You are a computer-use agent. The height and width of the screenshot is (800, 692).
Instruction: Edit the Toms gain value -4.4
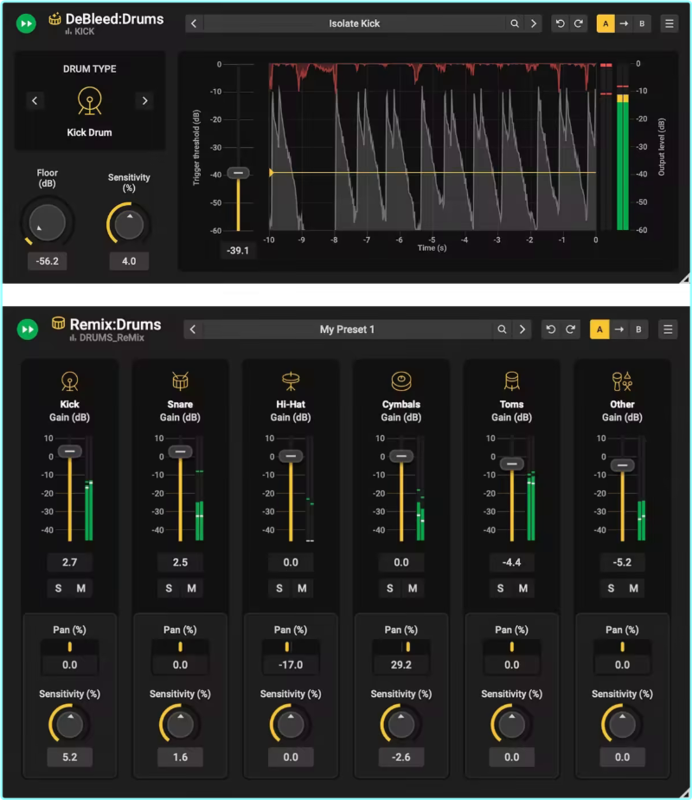point(511,562)
